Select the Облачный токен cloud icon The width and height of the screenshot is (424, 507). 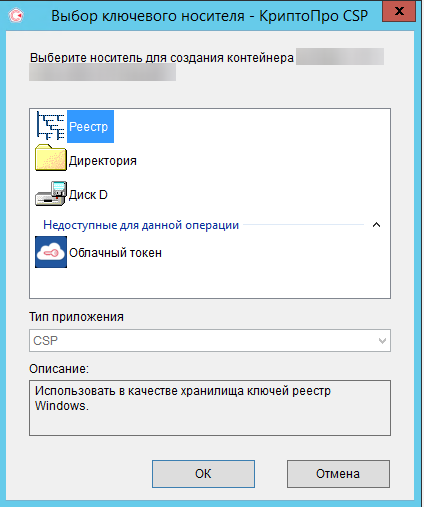pyautogui.click(x=51, y=252)
